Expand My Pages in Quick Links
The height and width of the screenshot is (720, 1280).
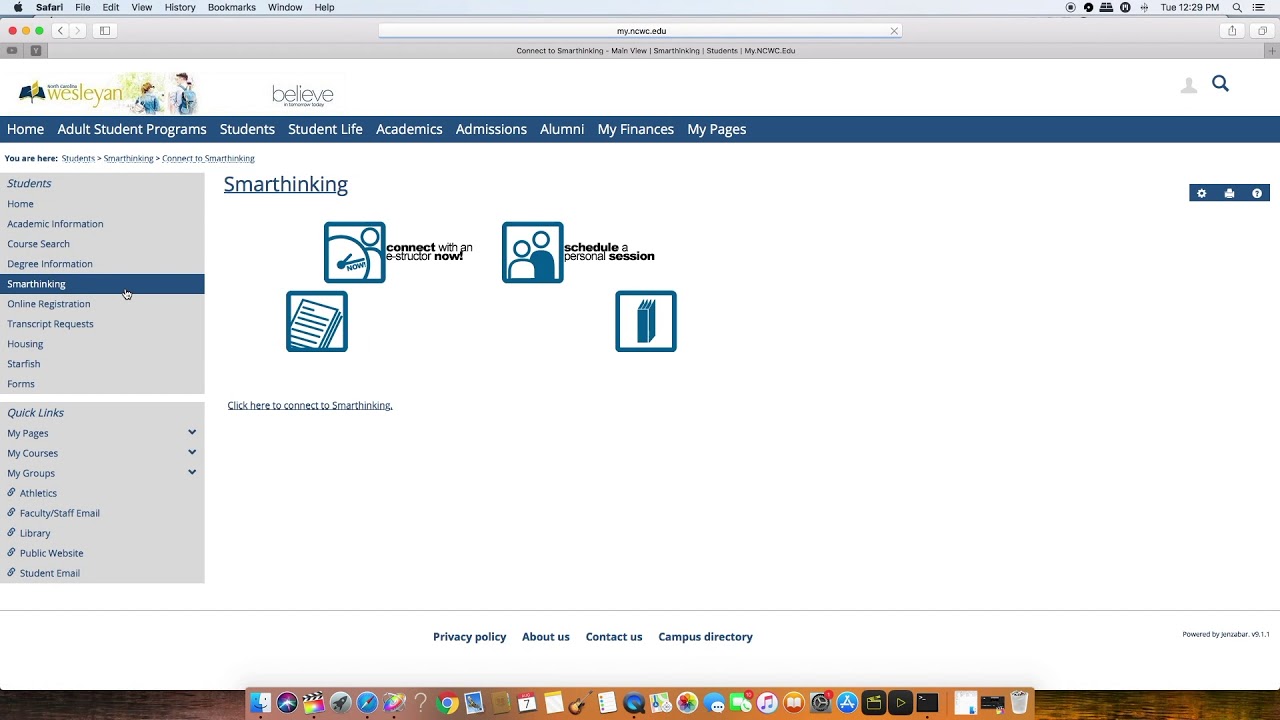point(192,433)
